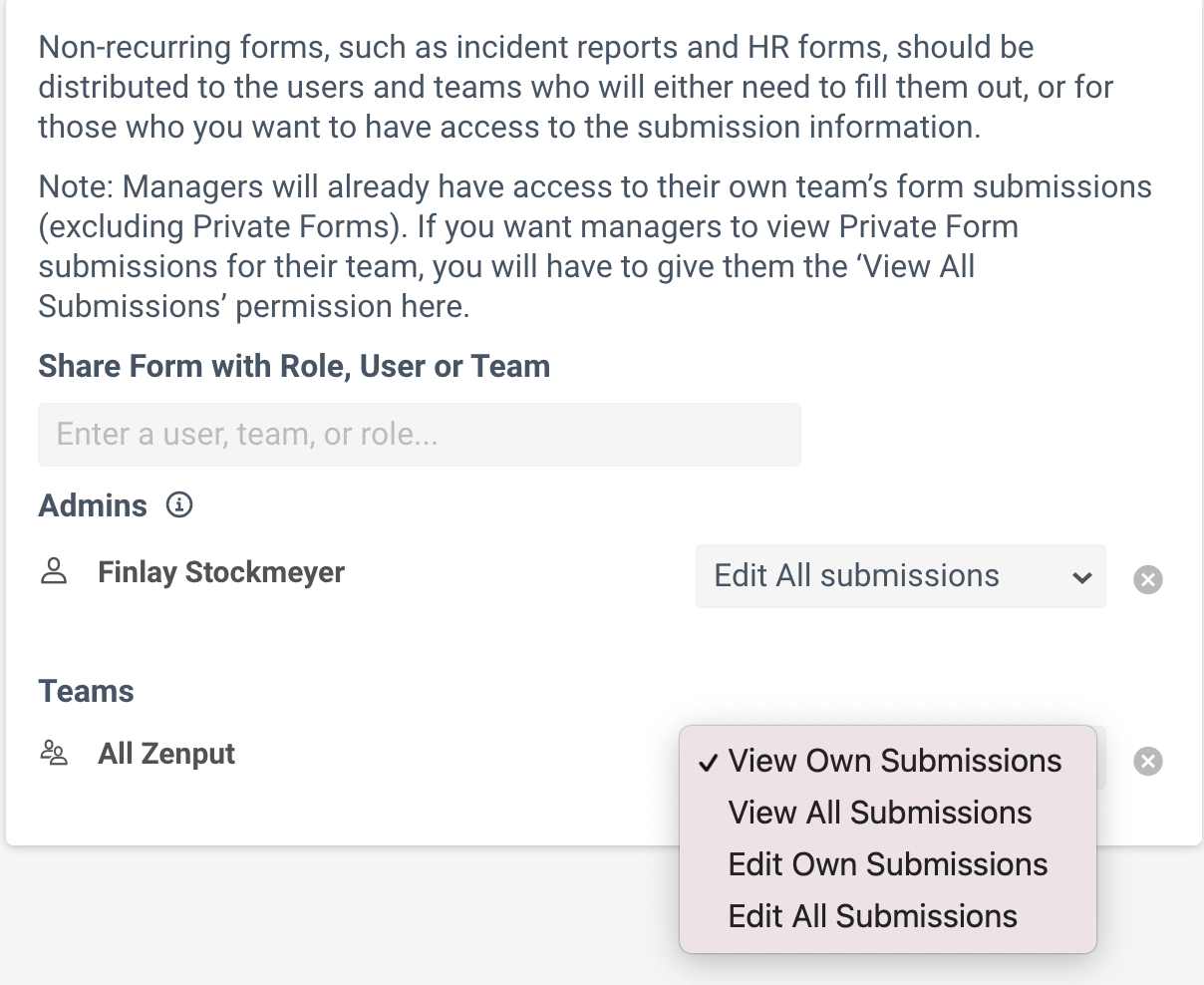Click the person icon next to Finlay Stockmeyer
1204x985 pixels.
54,571
